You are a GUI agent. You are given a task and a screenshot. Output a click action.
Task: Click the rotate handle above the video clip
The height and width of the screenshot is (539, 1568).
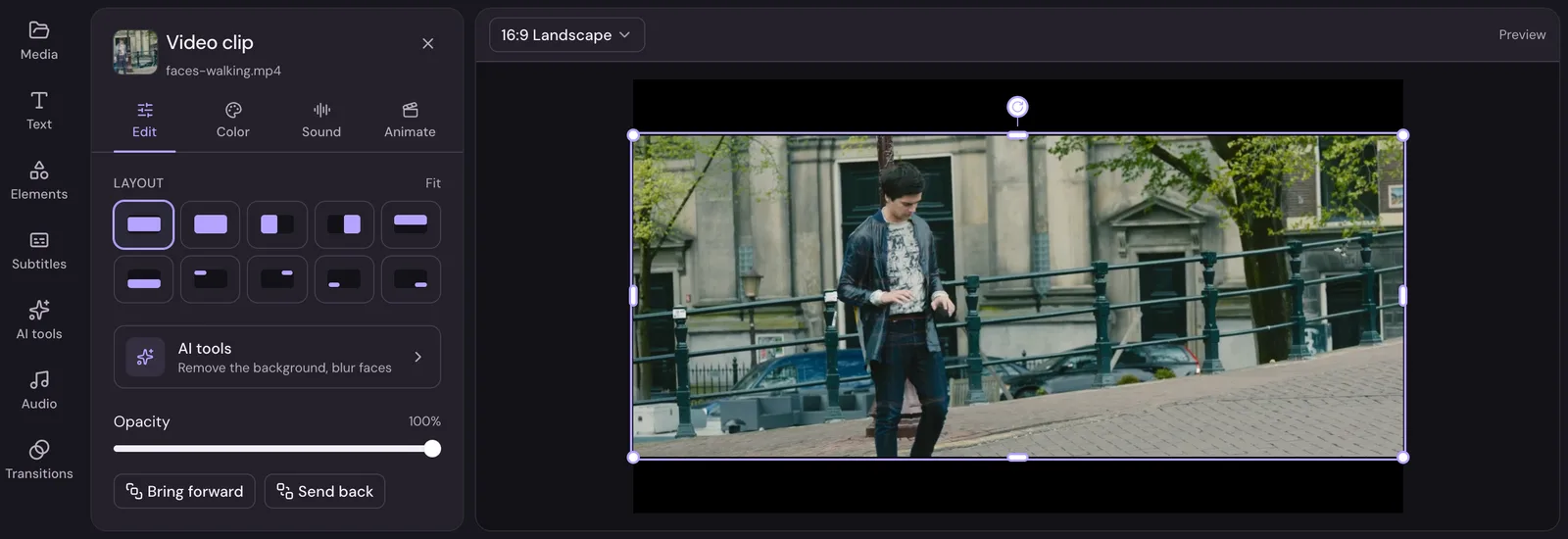(x=1017, y=107)
